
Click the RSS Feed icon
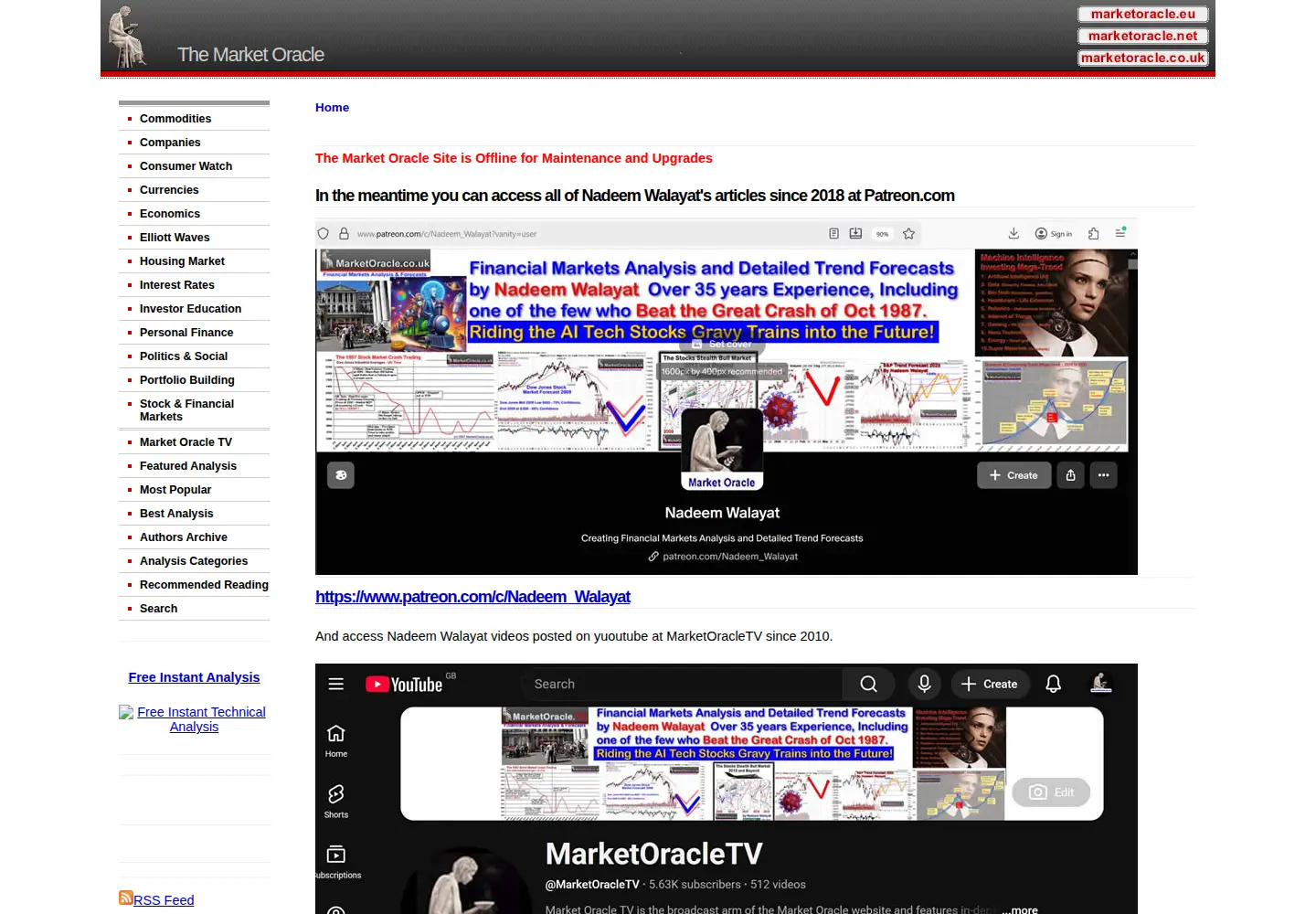coord(126,898)
